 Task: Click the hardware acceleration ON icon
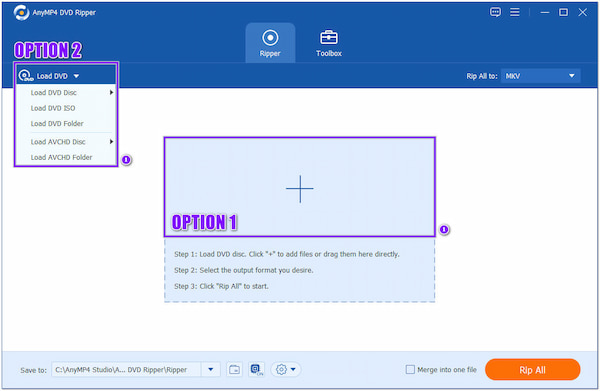click(x=256, y=370)
